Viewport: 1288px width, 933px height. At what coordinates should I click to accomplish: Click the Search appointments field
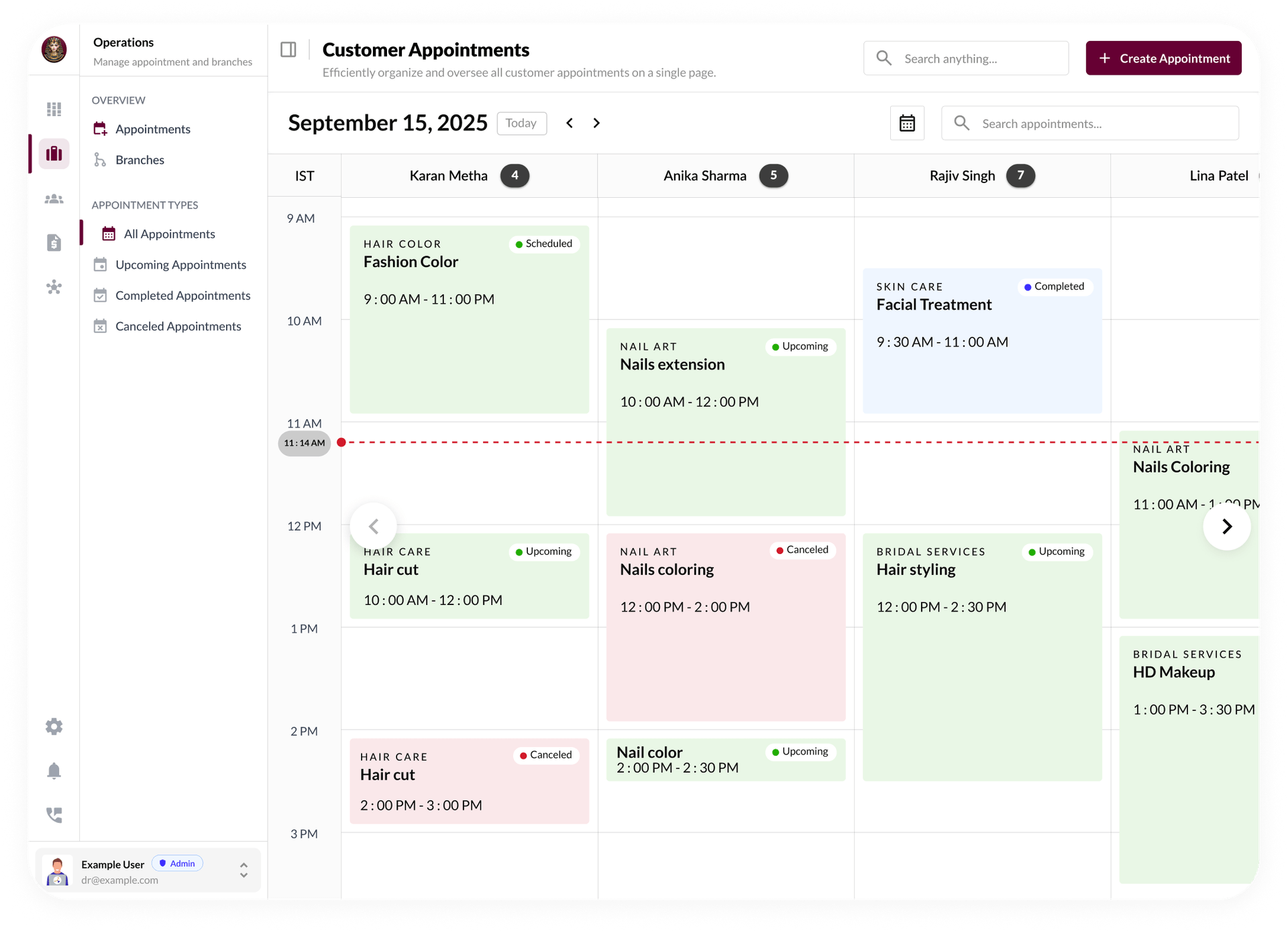pos(1090,123)
